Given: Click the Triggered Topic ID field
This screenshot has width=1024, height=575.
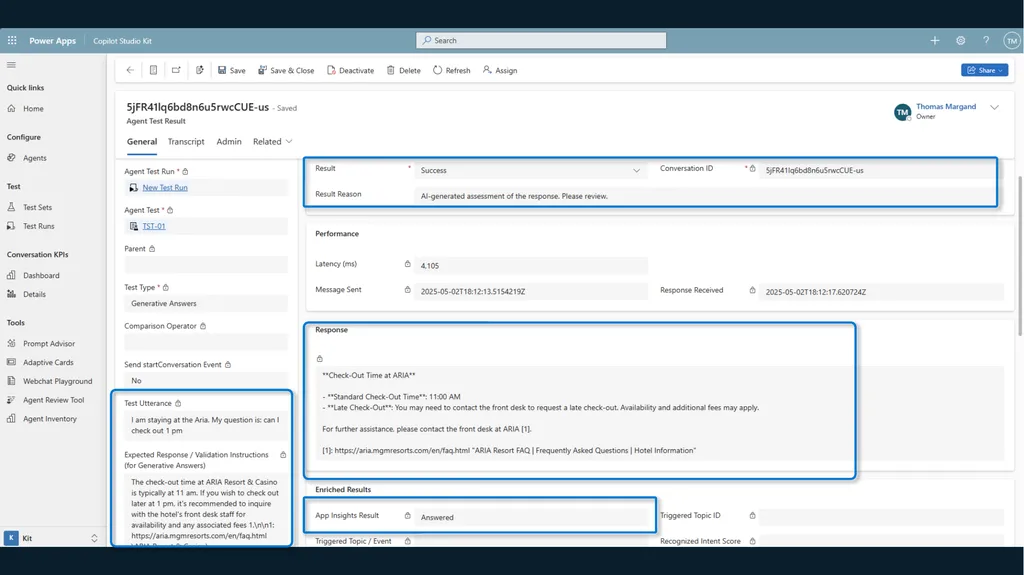Looking at the screenshot, I should coord(881,517).
